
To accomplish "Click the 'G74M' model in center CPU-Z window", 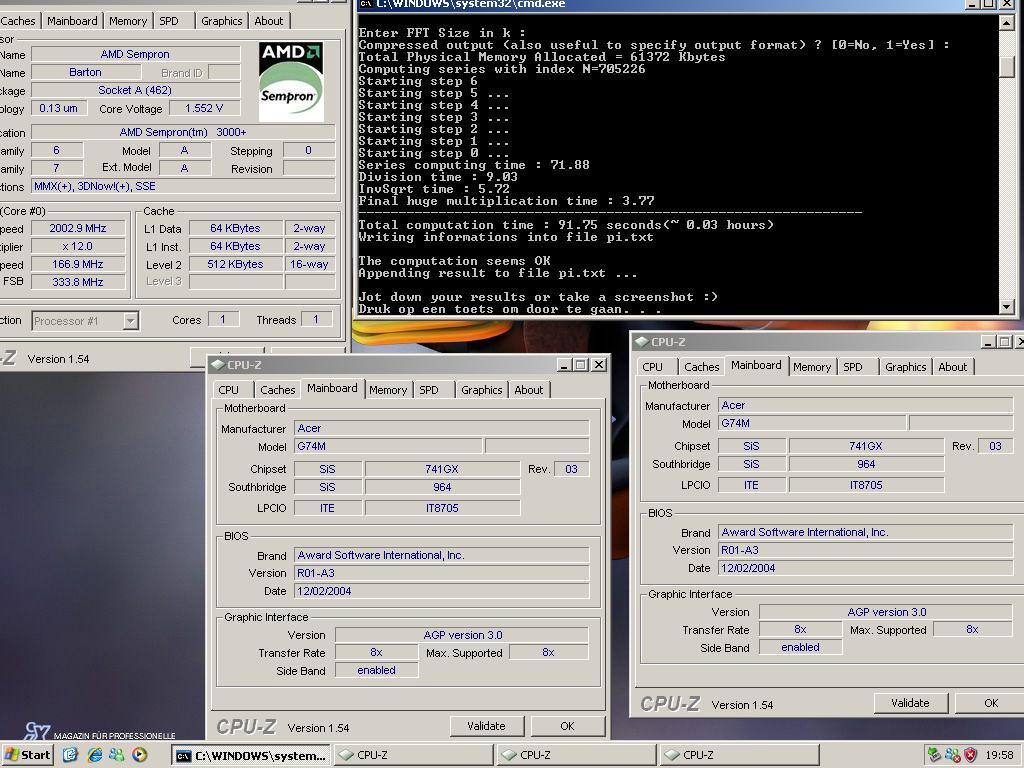I will click(x=389, y=446).
